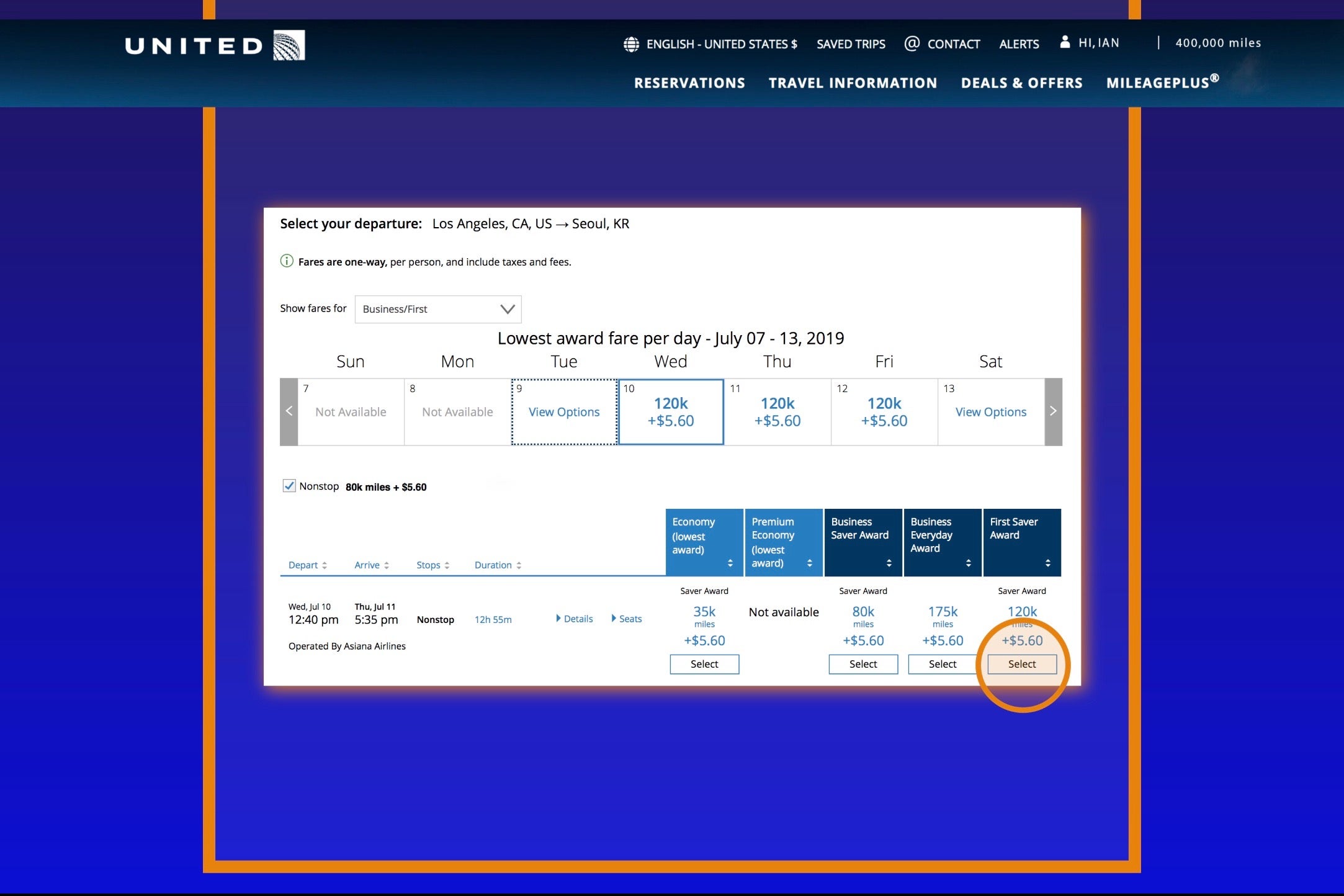
Task: Sort by Business Saver Award column
Action: (x=889, y=563)
